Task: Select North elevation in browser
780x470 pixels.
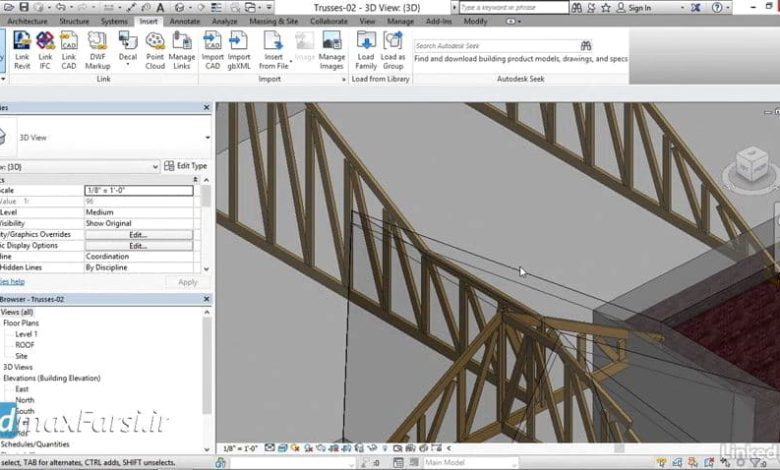Action: [x=24, y=400]
